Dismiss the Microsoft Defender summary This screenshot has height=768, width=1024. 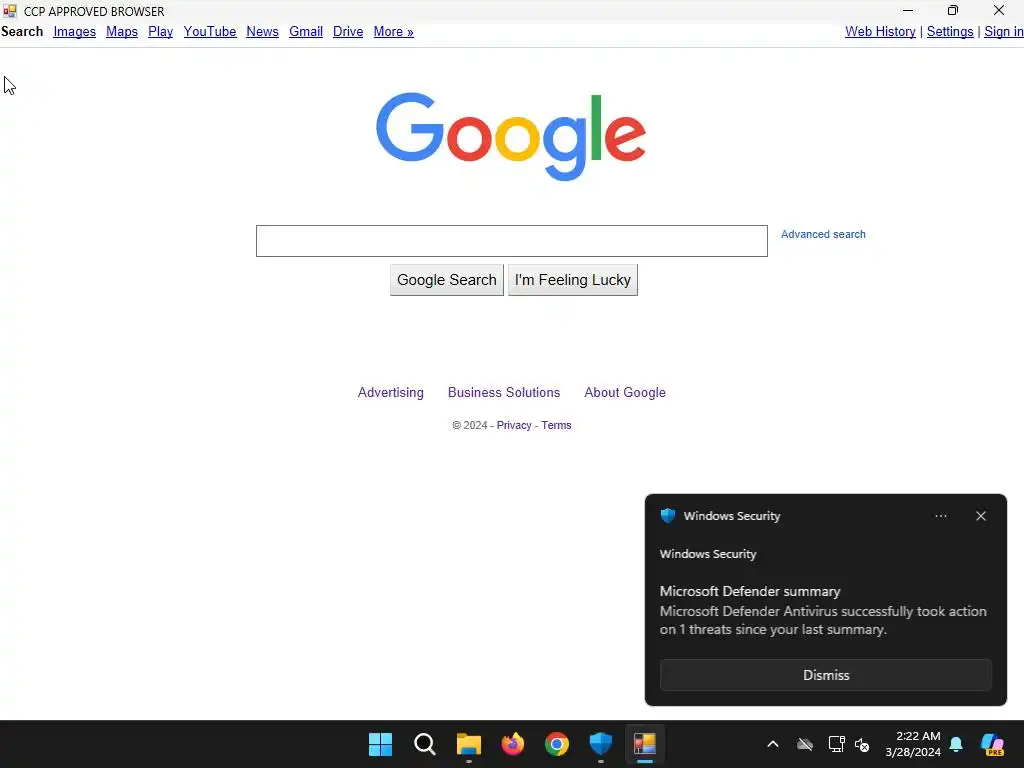825,675
